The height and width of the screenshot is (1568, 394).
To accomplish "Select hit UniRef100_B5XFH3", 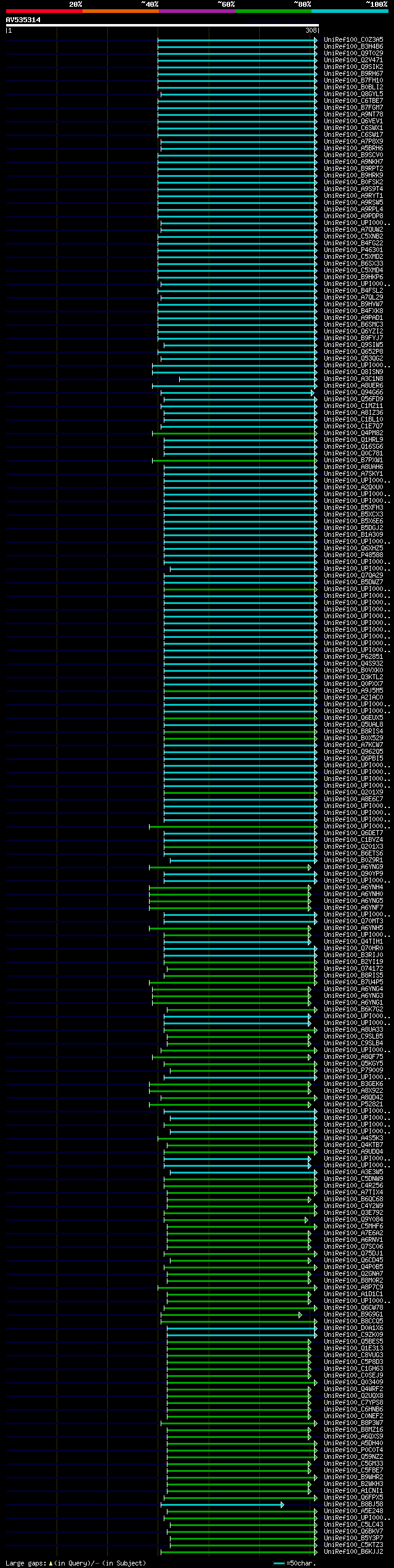I will pos(353,508).
